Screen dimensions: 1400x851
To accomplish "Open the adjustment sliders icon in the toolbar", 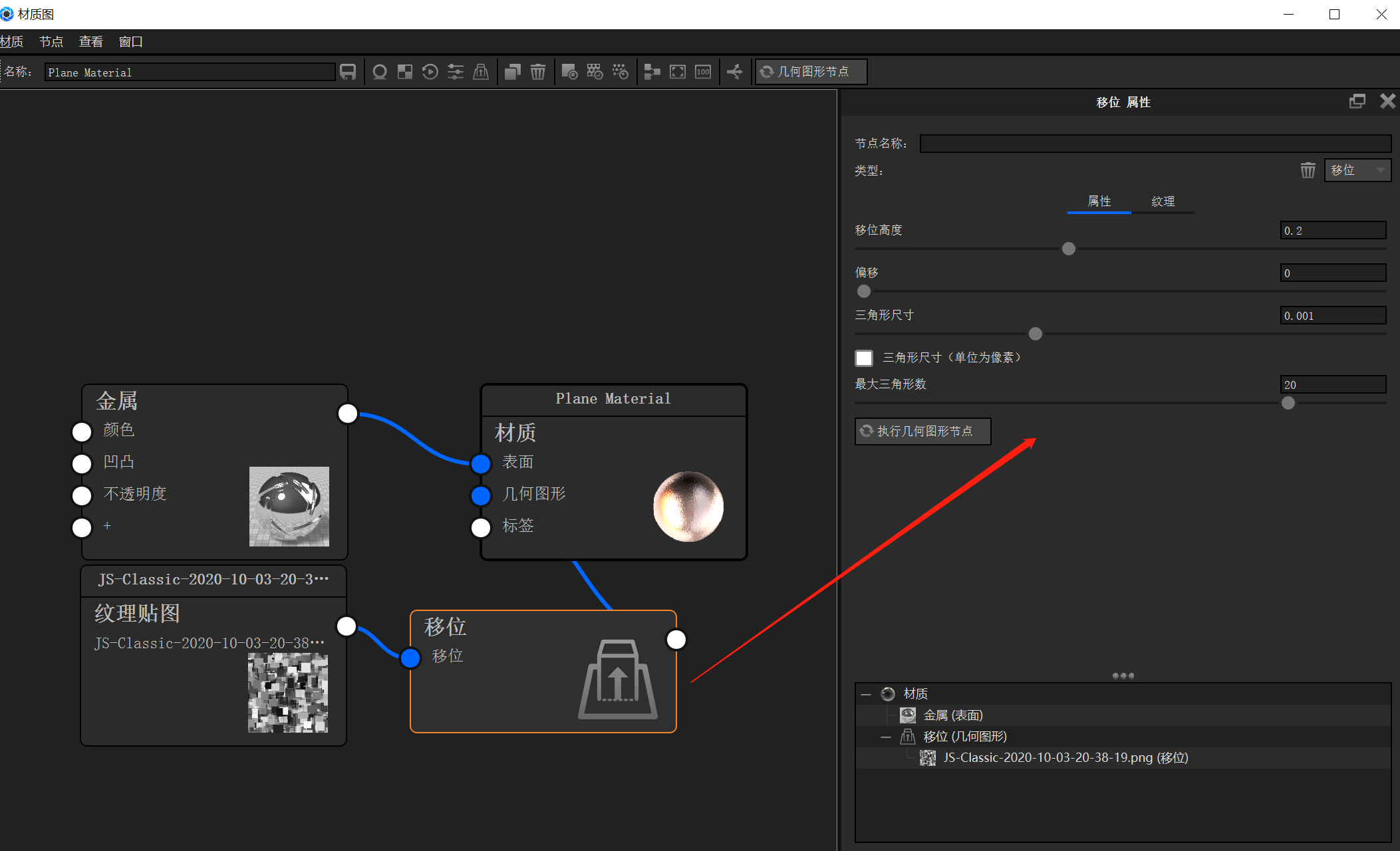I will pos(456,71).
